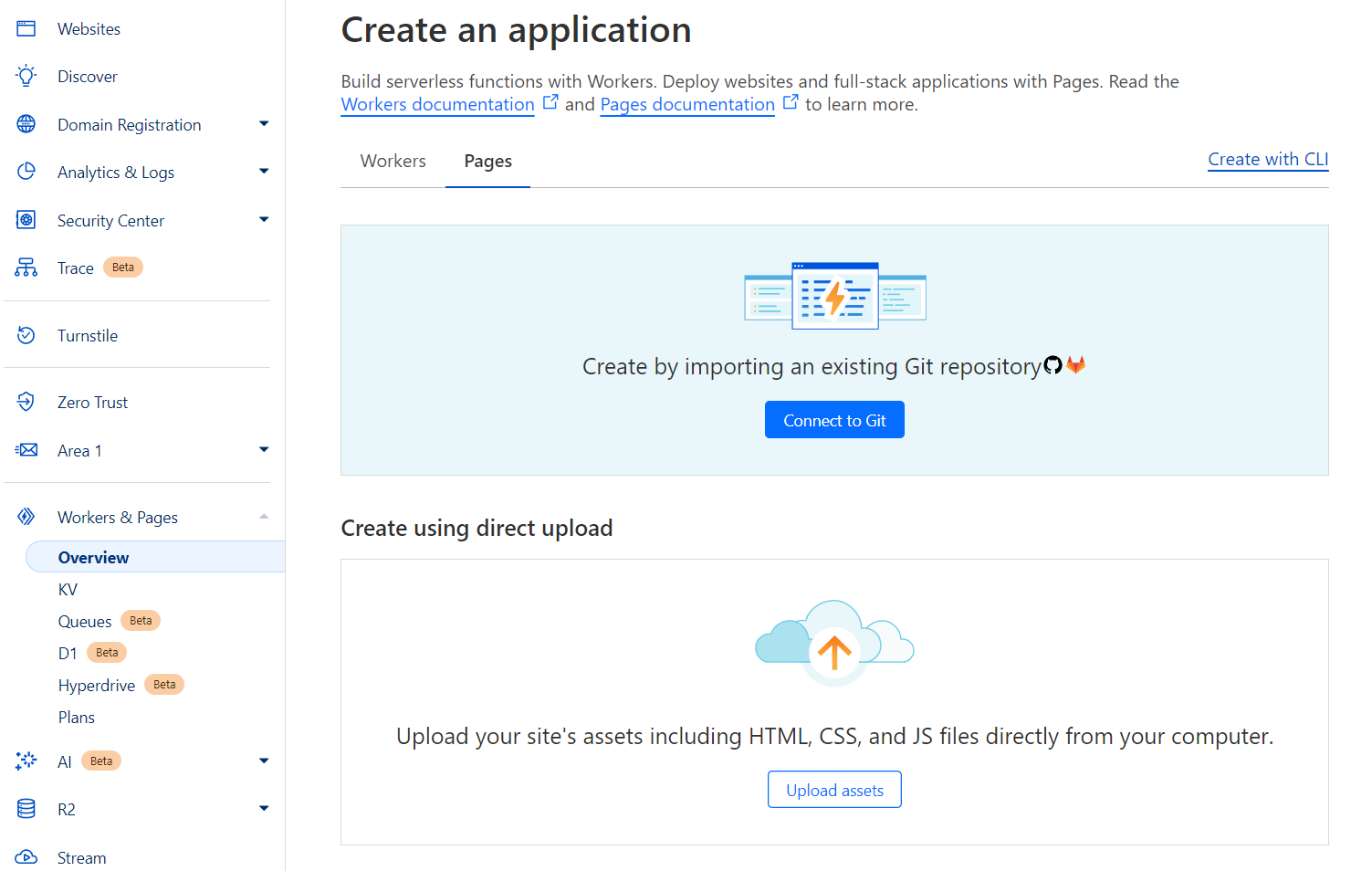Expand the R2 section dropdown arrow
The image size is (1372, 871).
point(264,808)
